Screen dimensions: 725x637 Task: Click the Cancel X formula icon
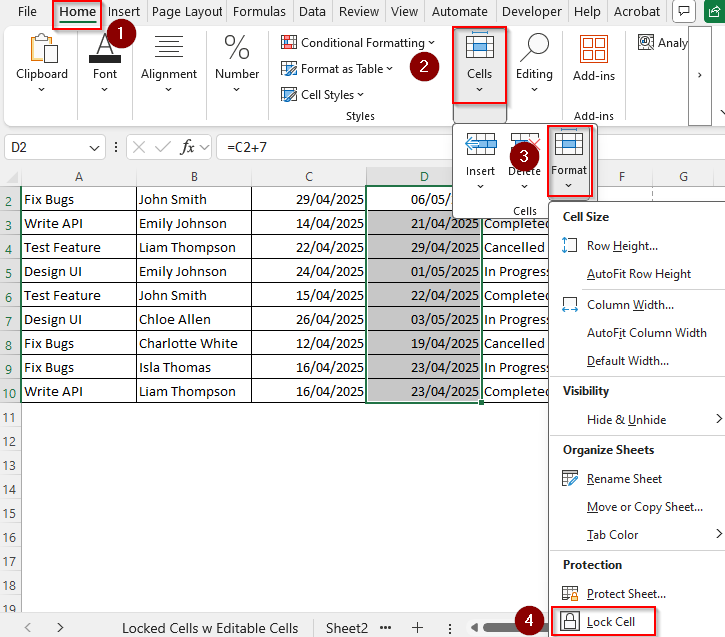click(x=139, y=147)
